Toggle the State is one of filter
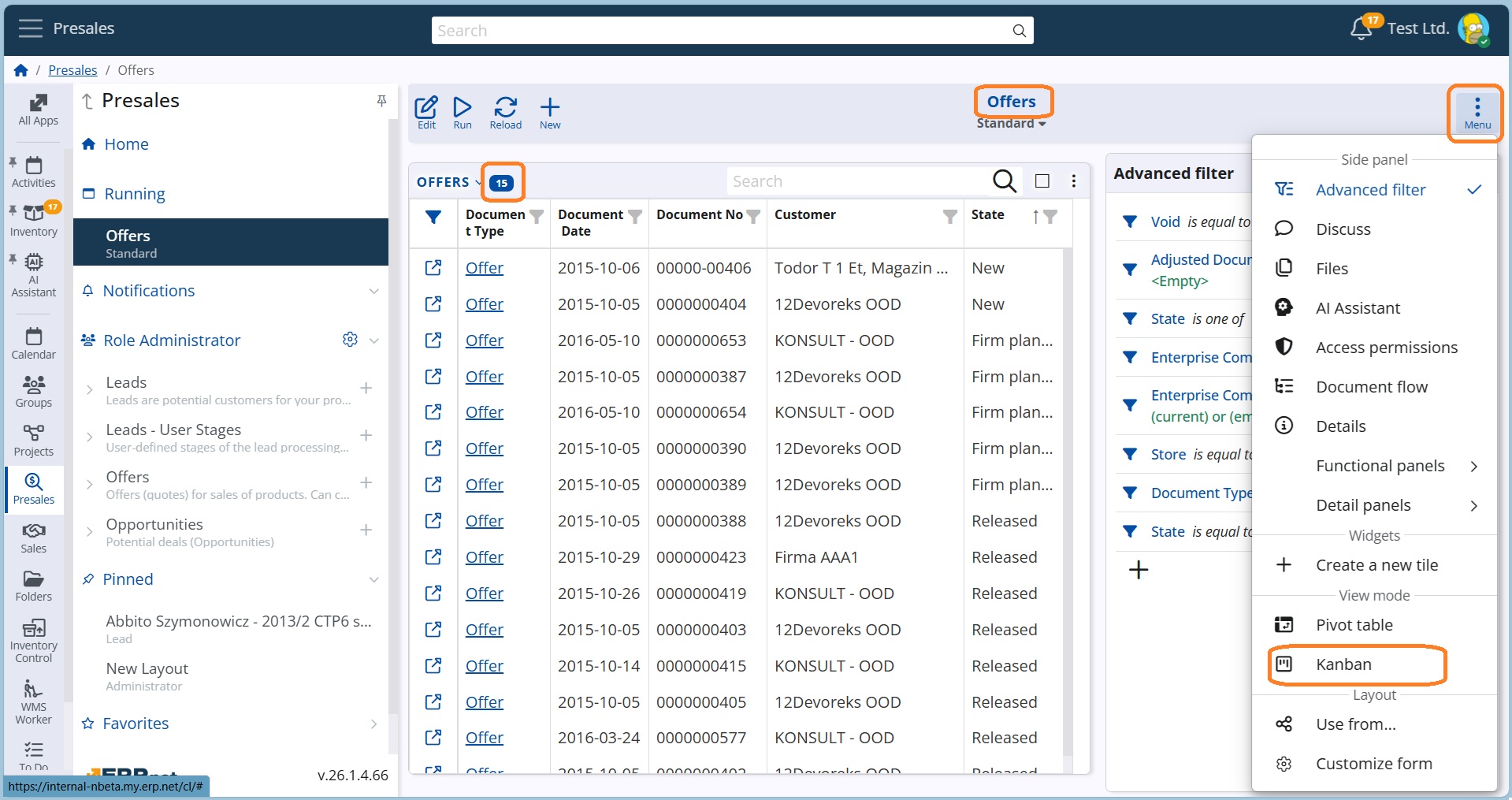Image resolution: width=1512 pixels, height=800 pixels. (x=1130, y=318)
